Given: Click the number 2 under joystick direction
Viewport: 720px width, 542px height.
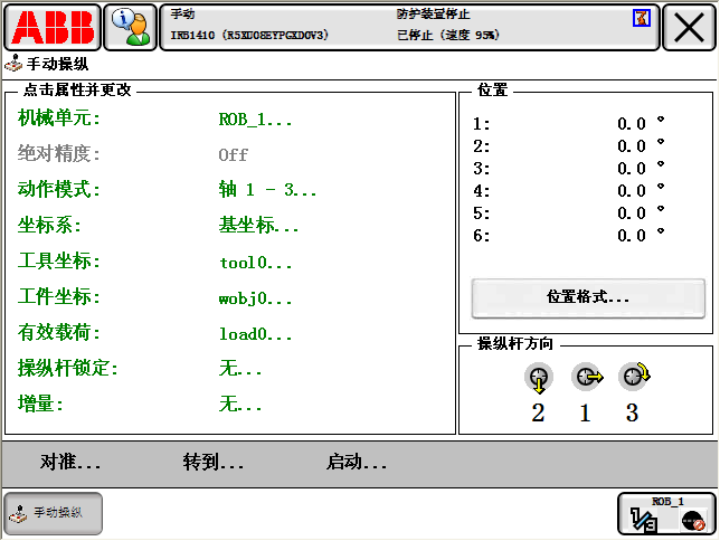Looking at the screenshot, I should (538, 412).
